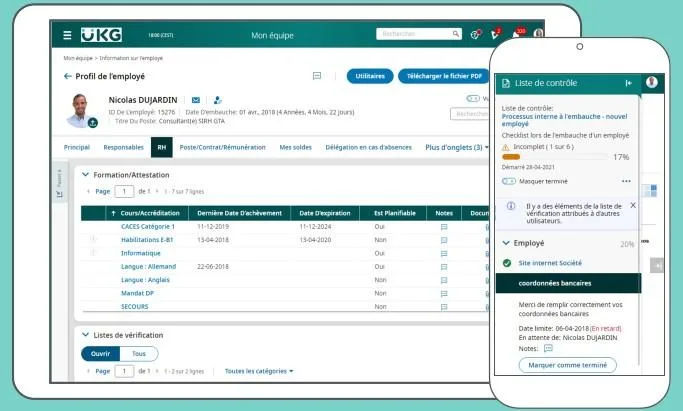This screenshot has height=411, width=683.
Task: Select the Ouvrir option in Listes de vérification
Action: [x=101, y=354]
